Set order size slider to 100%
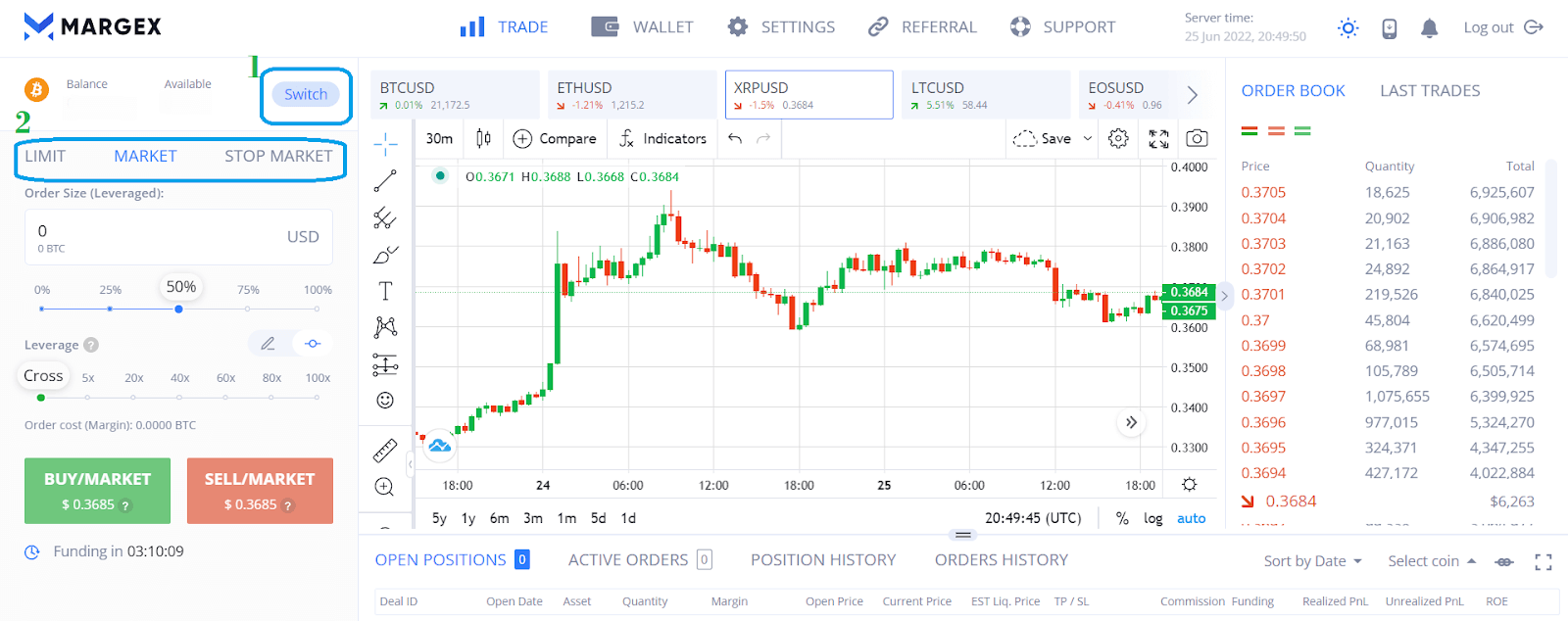The height and width of the screenshot is (621, 1568). tap(318, 309)
